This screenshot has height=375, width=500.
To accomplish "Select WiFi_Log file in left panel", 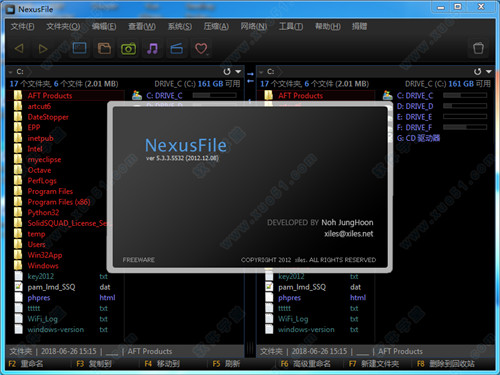I will pyautogui.click(x=42, y=319).
